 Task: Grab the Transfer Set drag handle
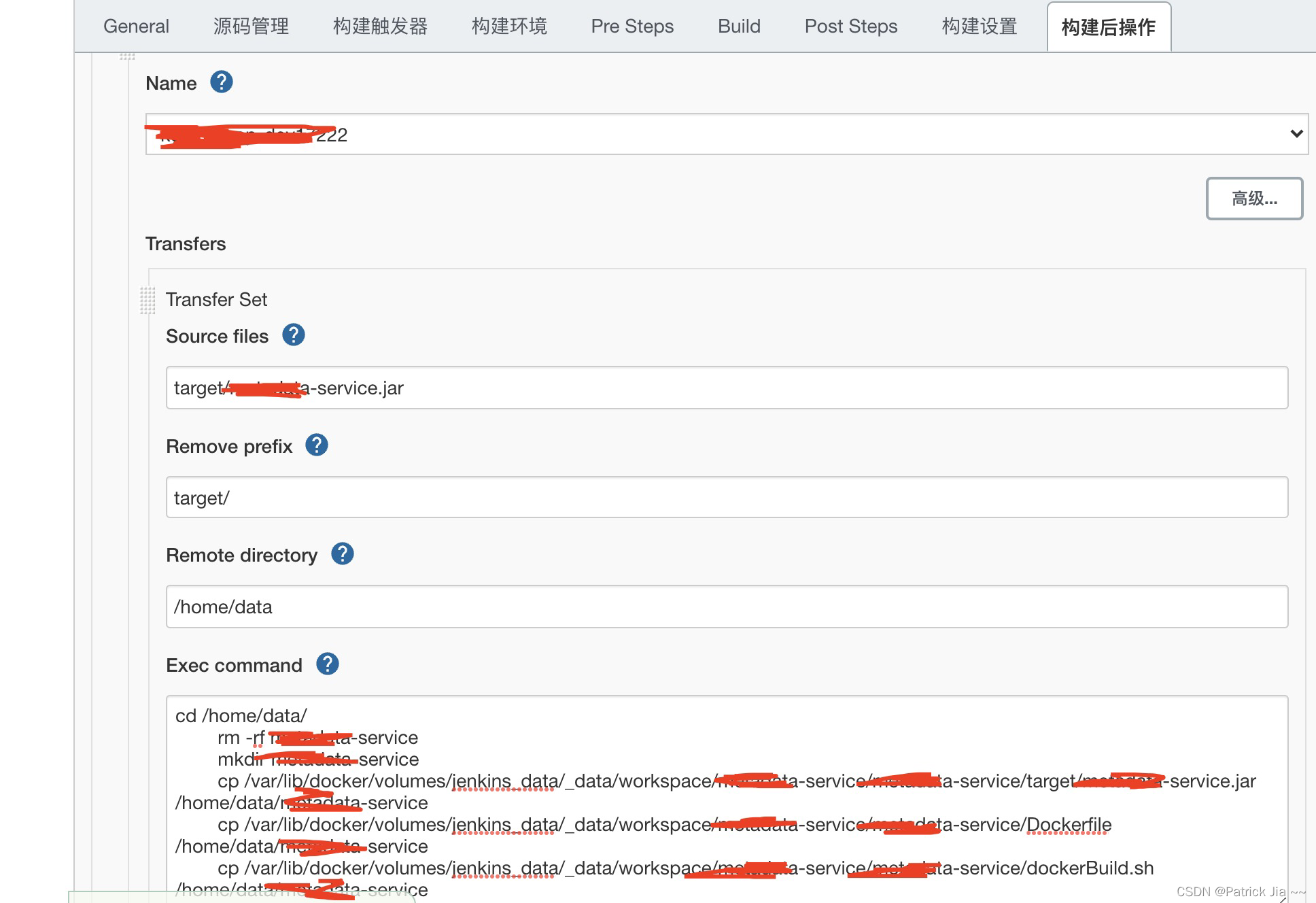coord(148,300)
